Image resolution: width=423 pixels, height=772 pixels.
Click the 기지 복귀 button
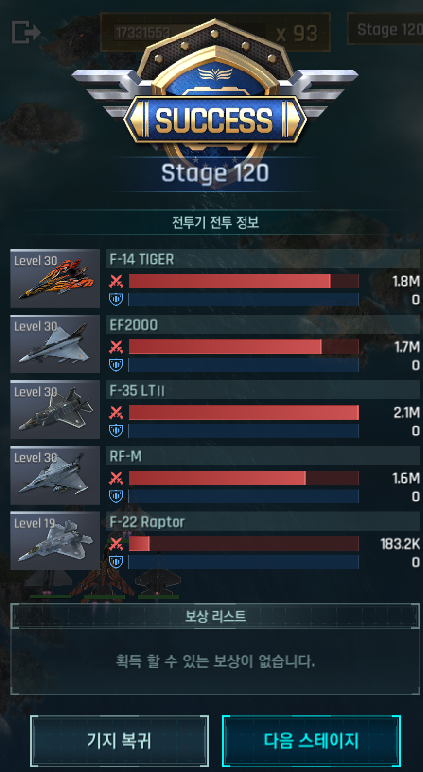click(x=119, y=740)
